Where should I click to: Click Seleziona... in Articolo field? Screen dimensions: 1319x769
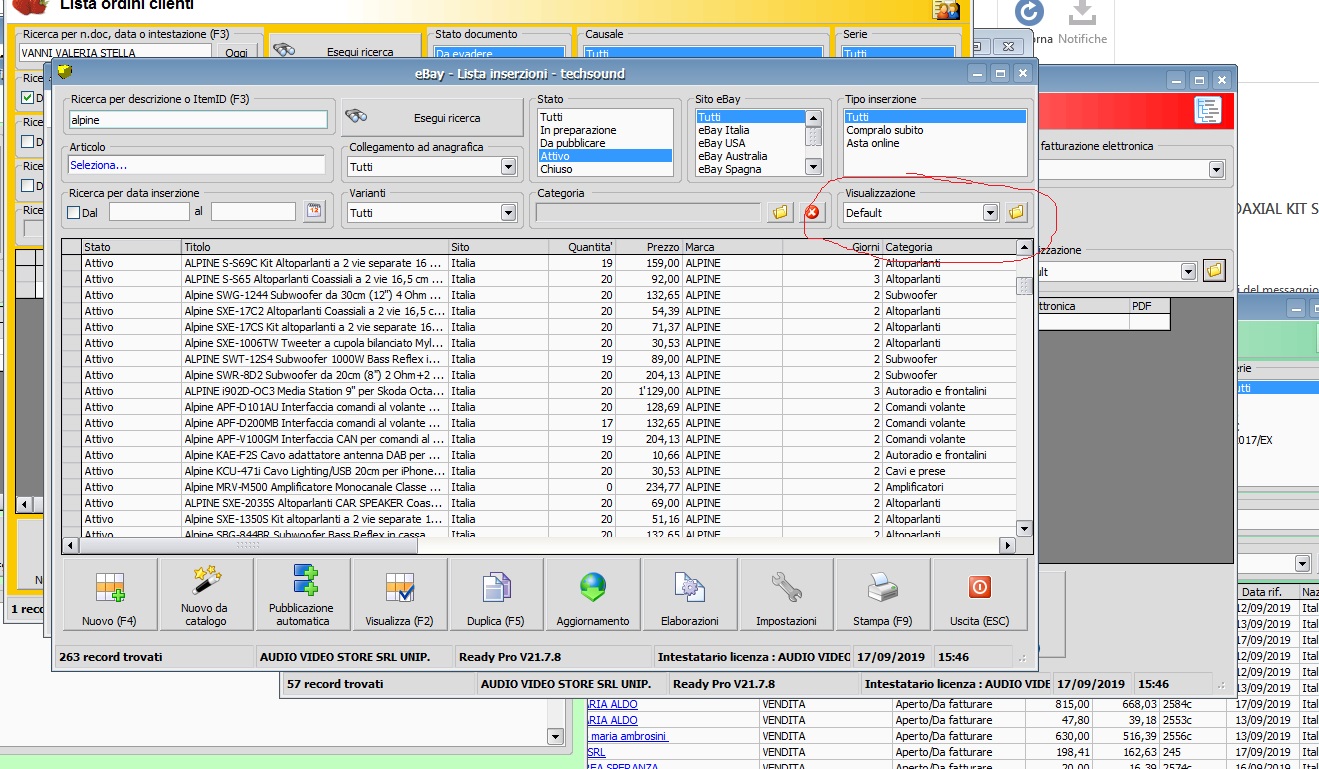[196, 165]
